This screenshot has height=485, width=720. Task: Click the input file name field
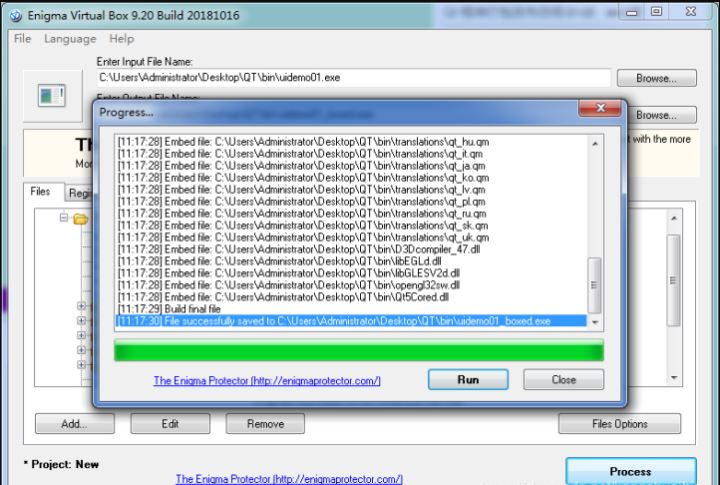[354, 78]
